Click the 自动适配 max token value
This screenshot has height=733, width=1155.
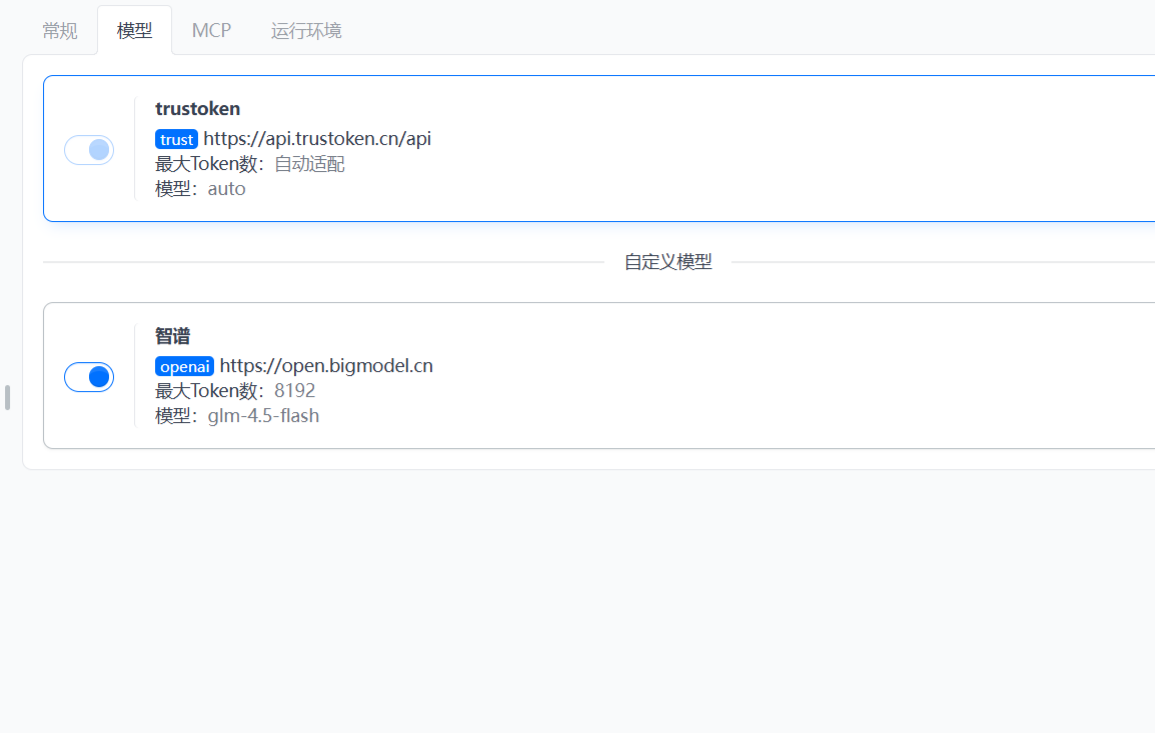pos(310,164)
